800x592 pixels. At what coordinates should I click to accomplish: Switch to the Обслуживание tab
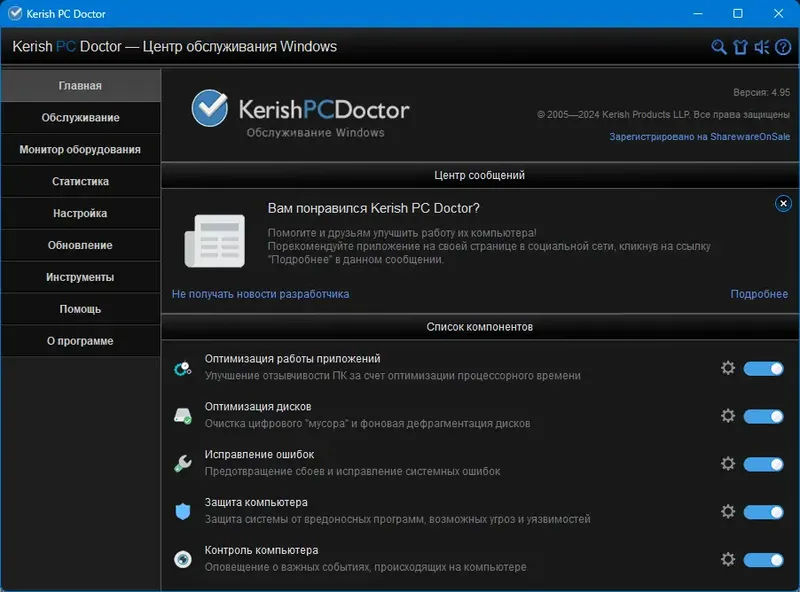click(x=80, y=117)
